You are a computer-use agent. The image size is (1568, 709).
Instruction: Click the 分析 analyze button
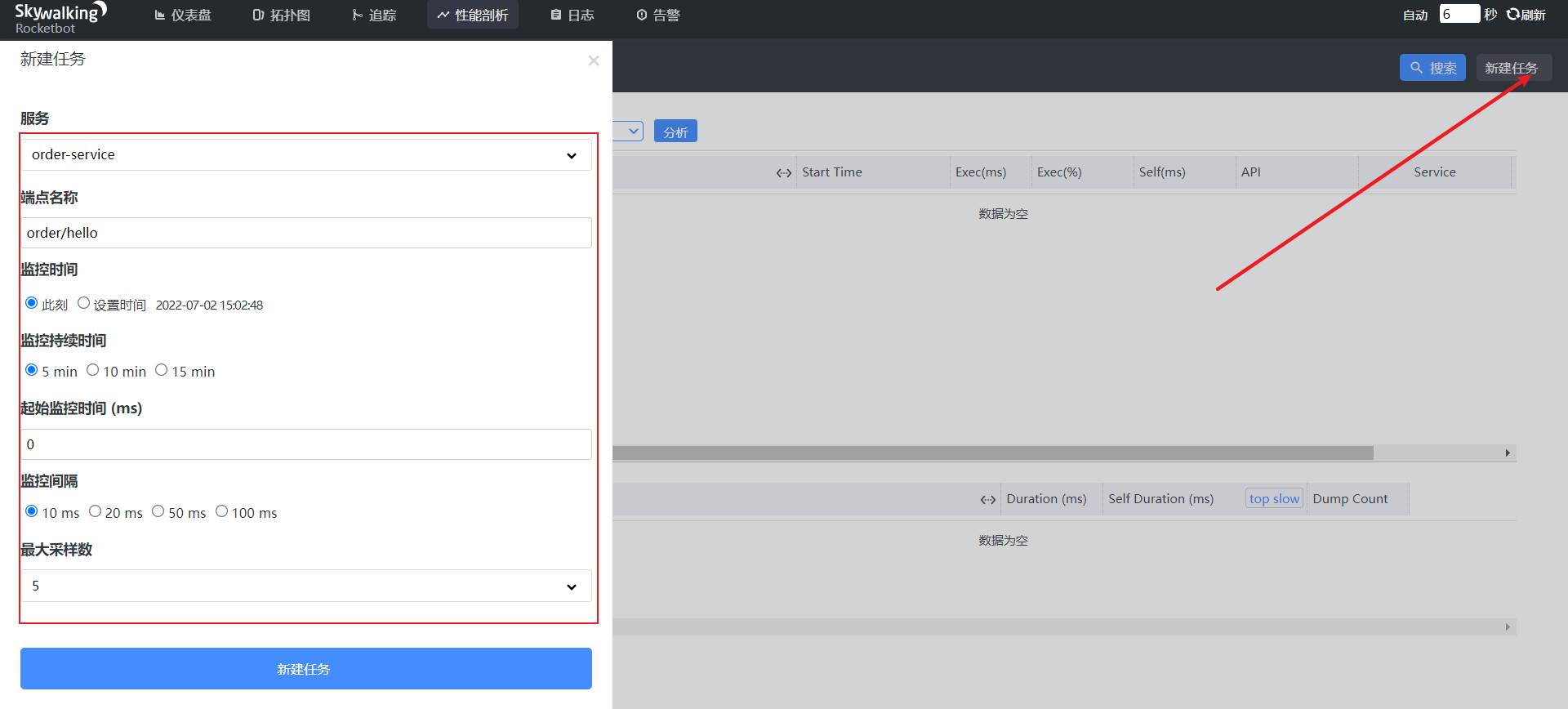tap(675, 132)
